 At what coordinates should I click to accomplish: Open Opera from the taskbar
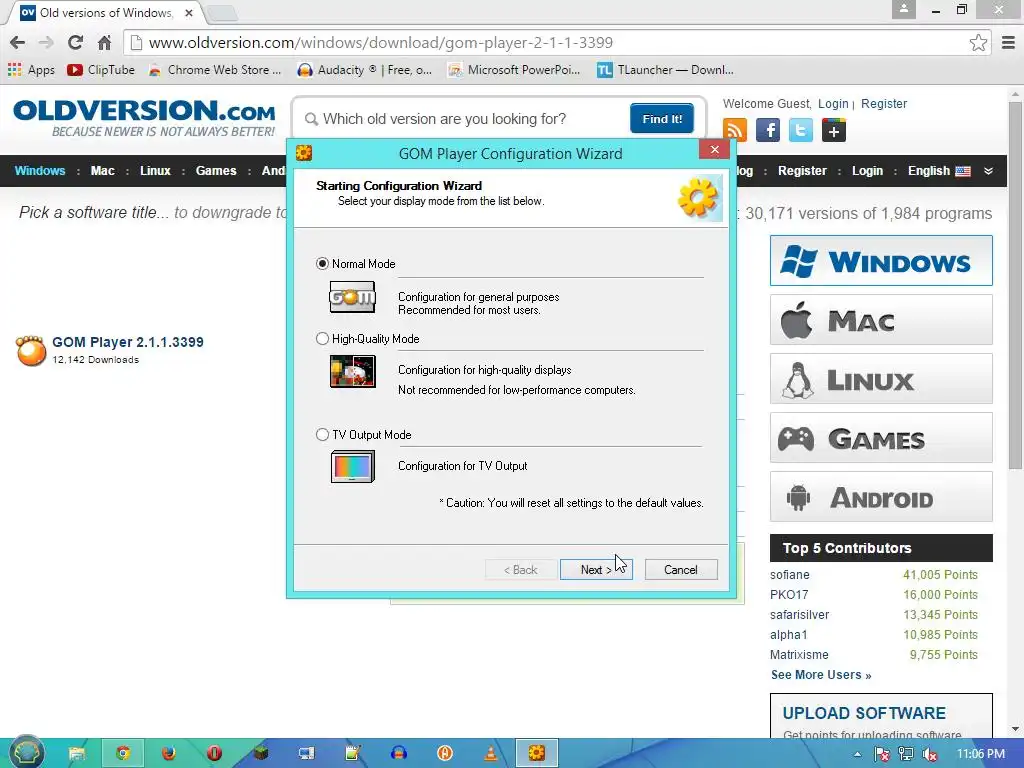tap(214, 754)
